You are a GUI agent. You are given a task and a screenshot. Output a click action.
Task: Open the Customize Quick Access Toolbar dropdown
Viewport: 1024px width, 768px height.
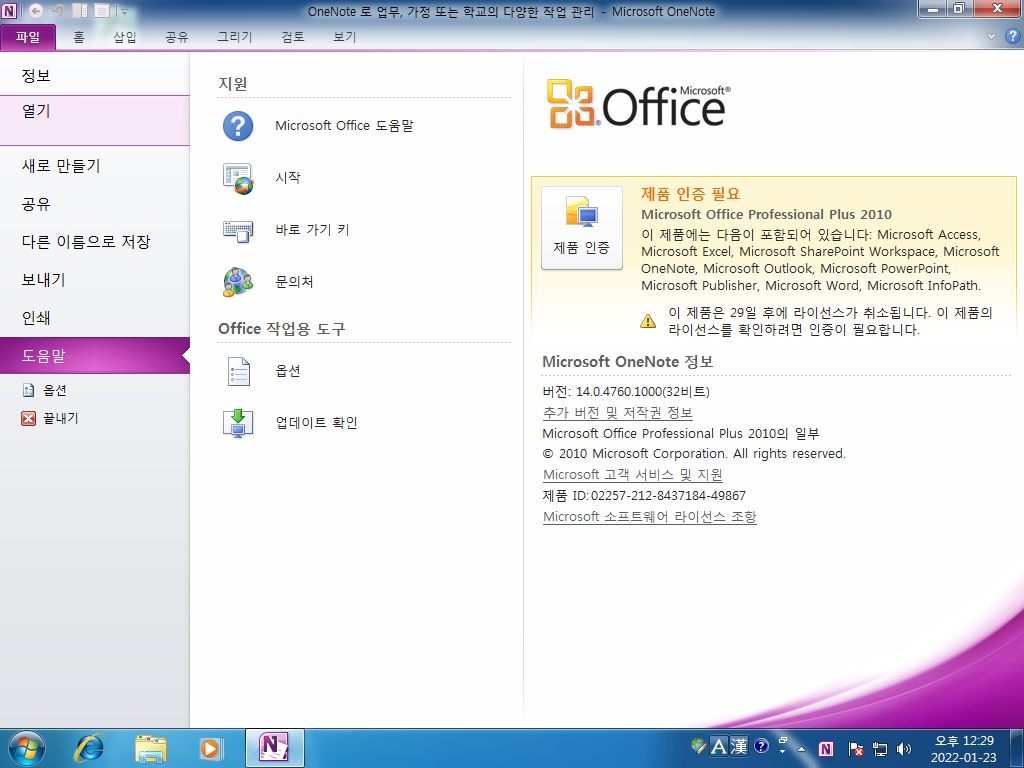[x=124, y=11]
